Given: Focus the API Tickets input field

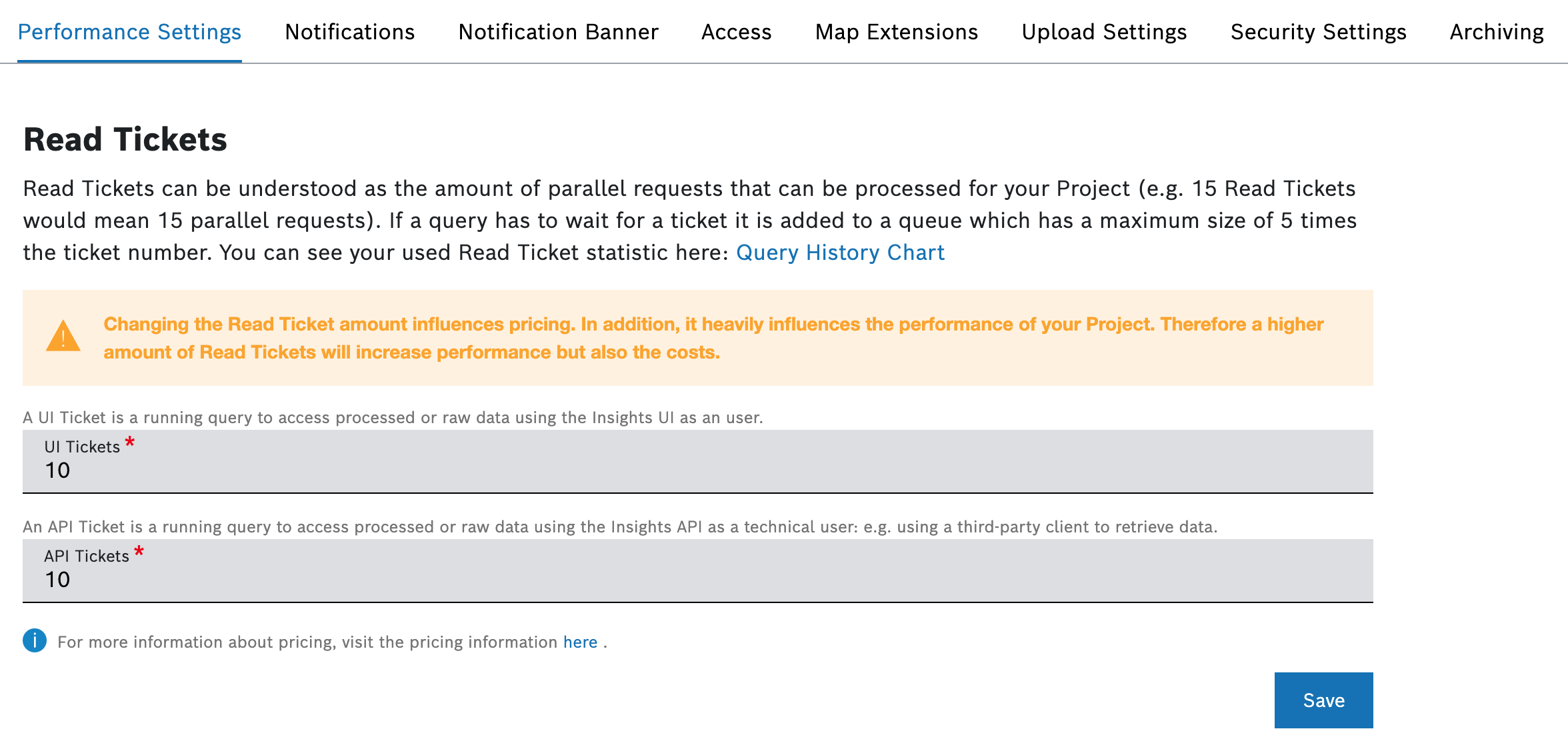Looking at the screenshot, I should pyautogui.click(x=697, y=580).
